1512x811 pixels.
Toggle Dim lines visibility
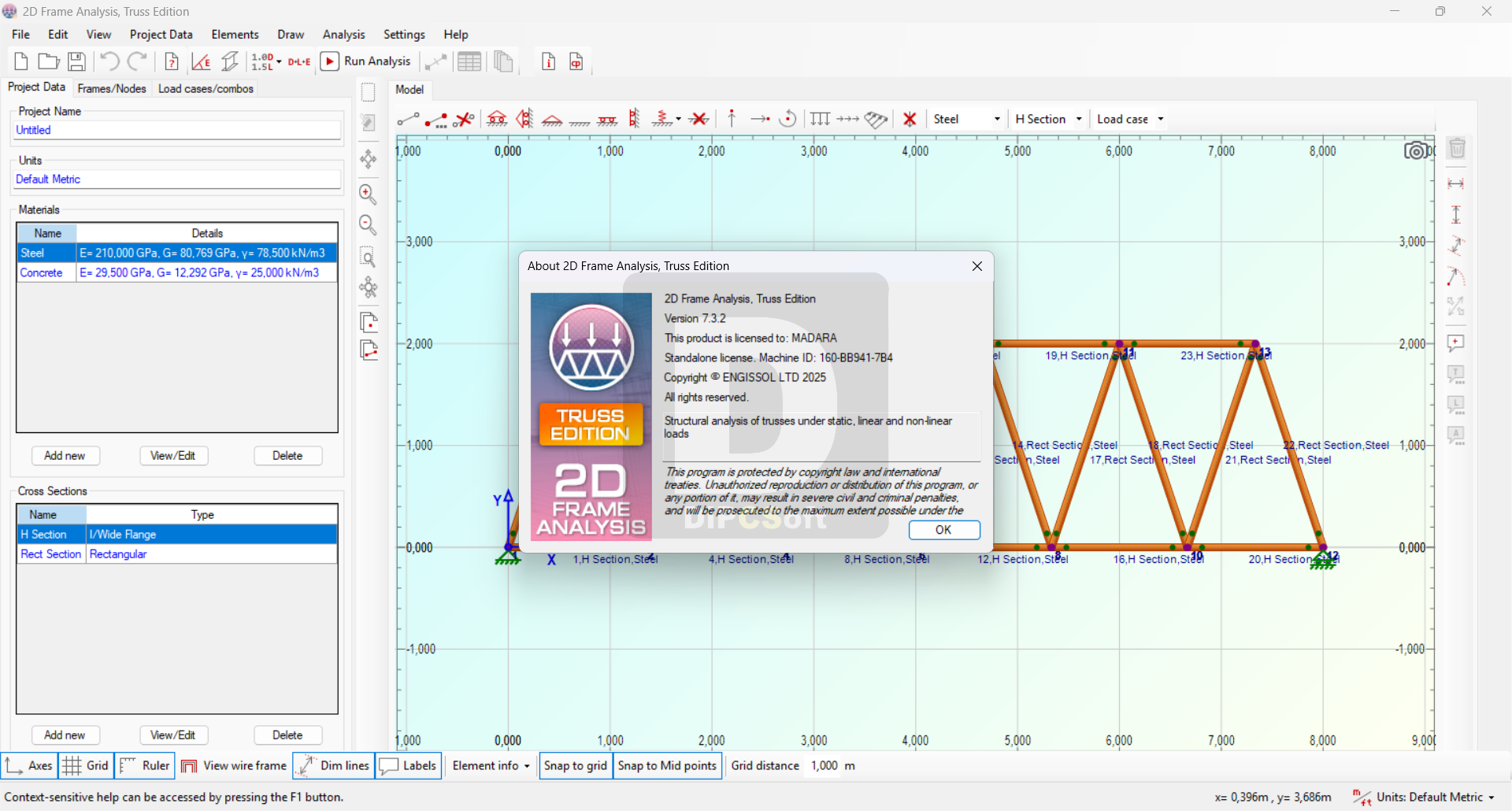tap(334, 765)
